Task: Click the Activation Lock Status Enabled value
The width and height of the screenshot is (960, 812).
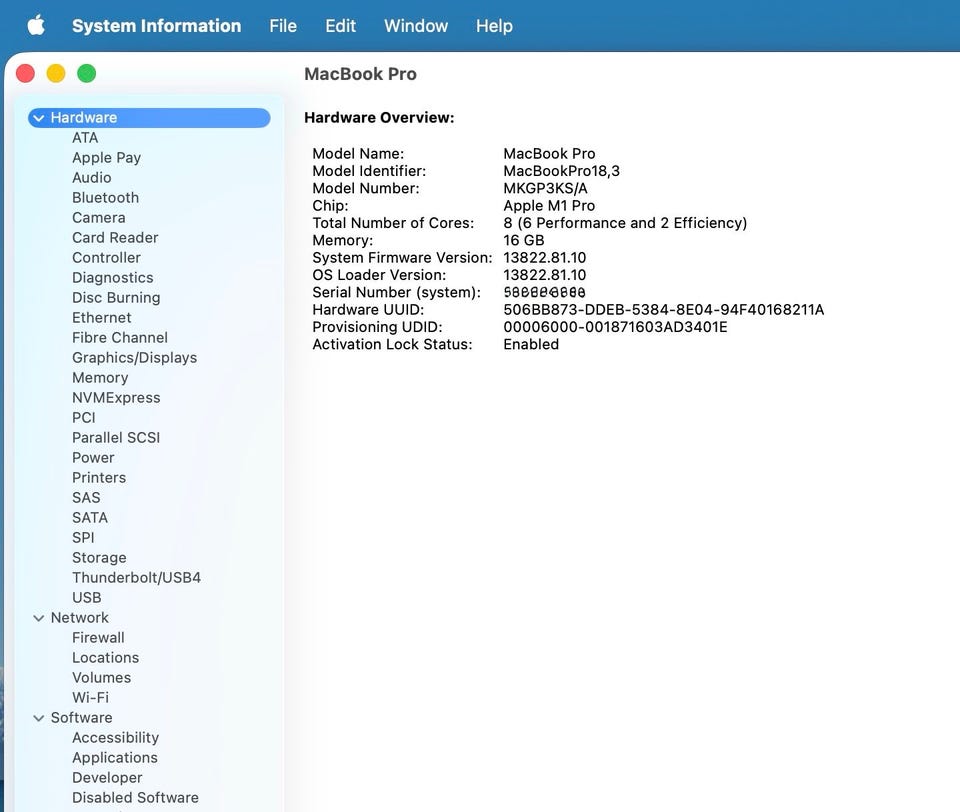Action: (x=531, y=344)
